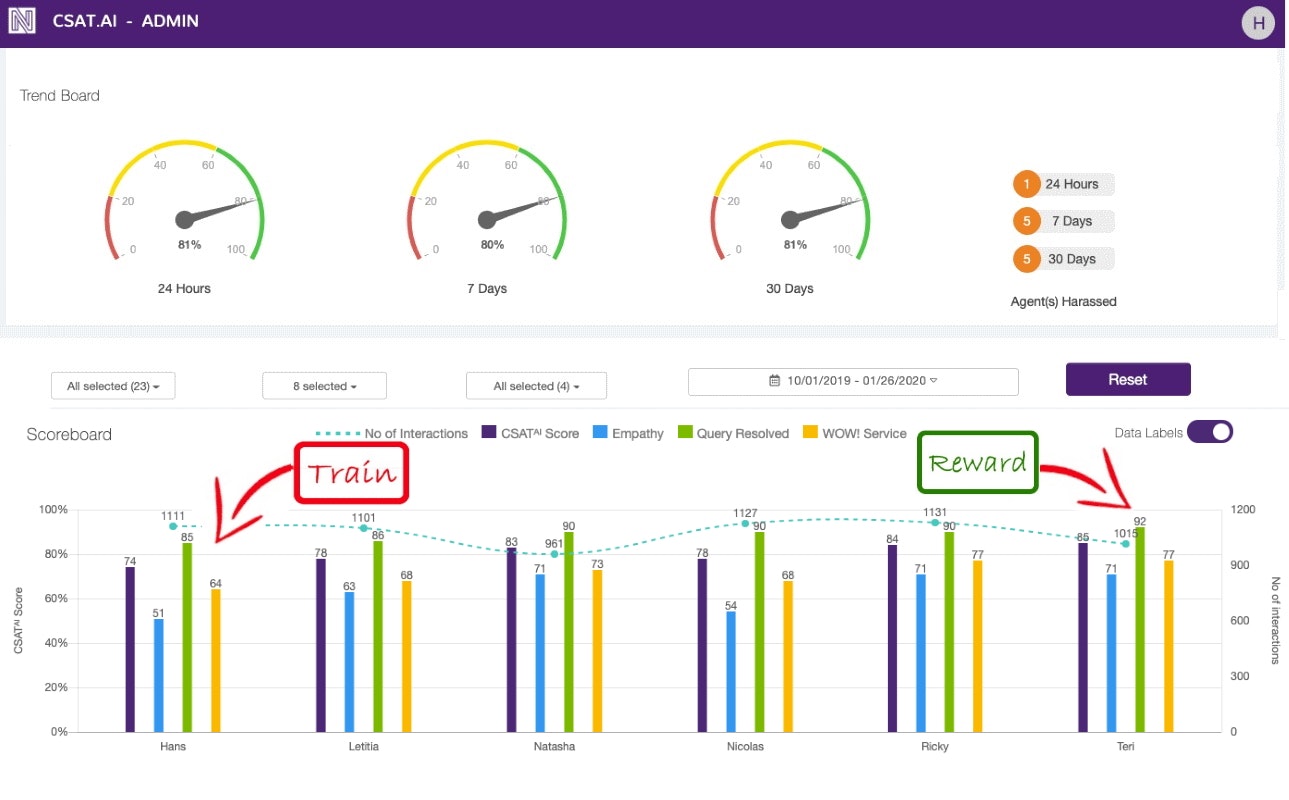Click Hans's purple CSAT score bar

coord(130,650)
